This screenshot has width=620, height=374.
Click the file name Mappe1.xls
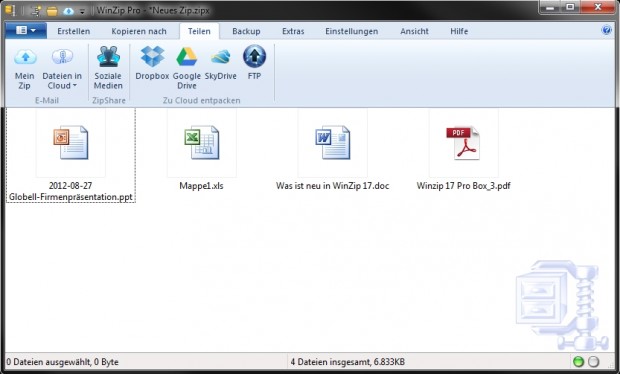[201, 186]
